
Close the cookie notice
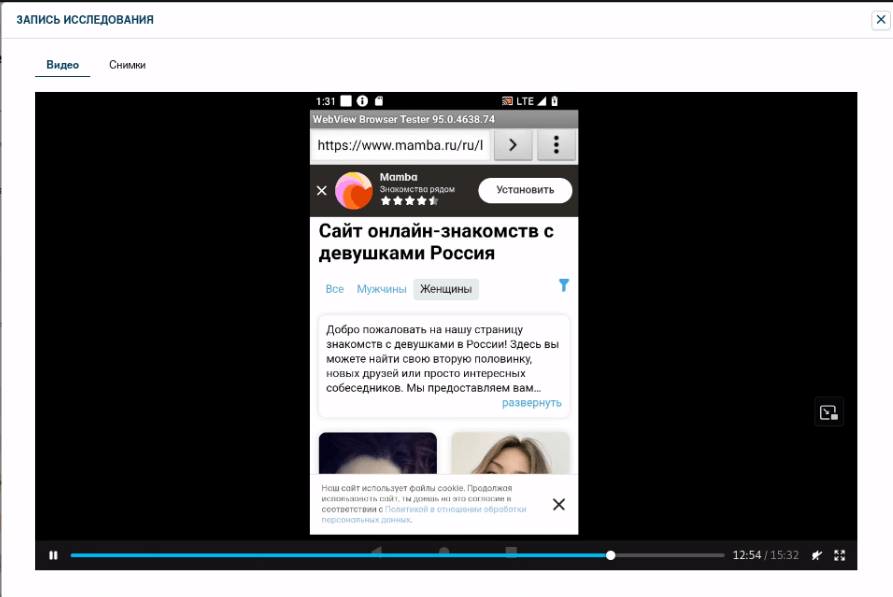559,504
